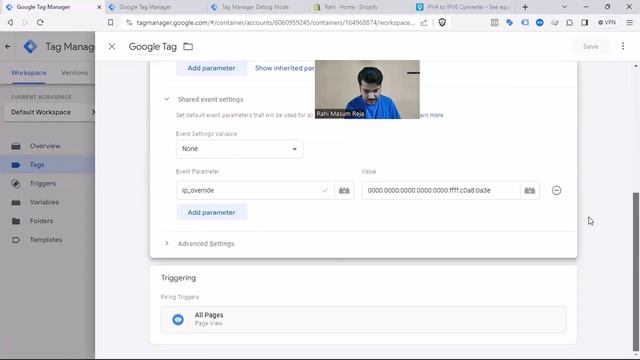Click the All Pages trigger eye icon
This screenshot has width=640, height=360.
click(x=178, y=320)
